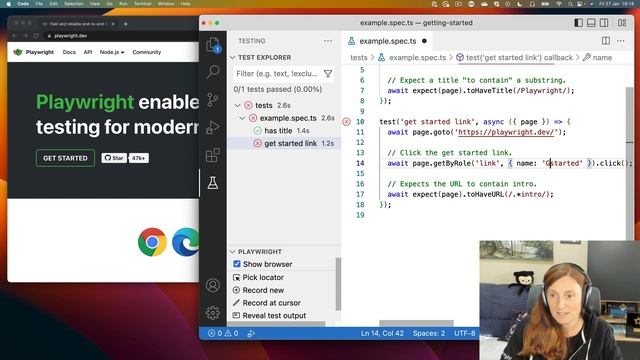Open Testing panel more actions ellipsis

328,41
